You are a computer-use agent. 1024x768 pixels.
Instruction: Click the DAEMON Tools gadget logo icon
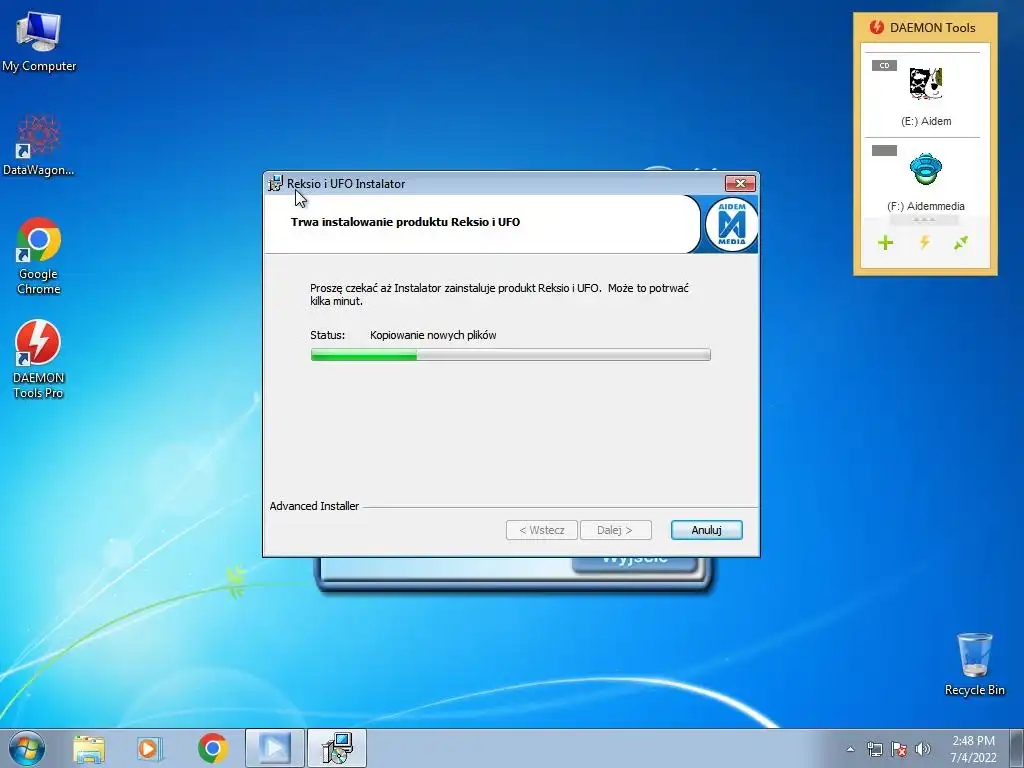coord(876,27)
